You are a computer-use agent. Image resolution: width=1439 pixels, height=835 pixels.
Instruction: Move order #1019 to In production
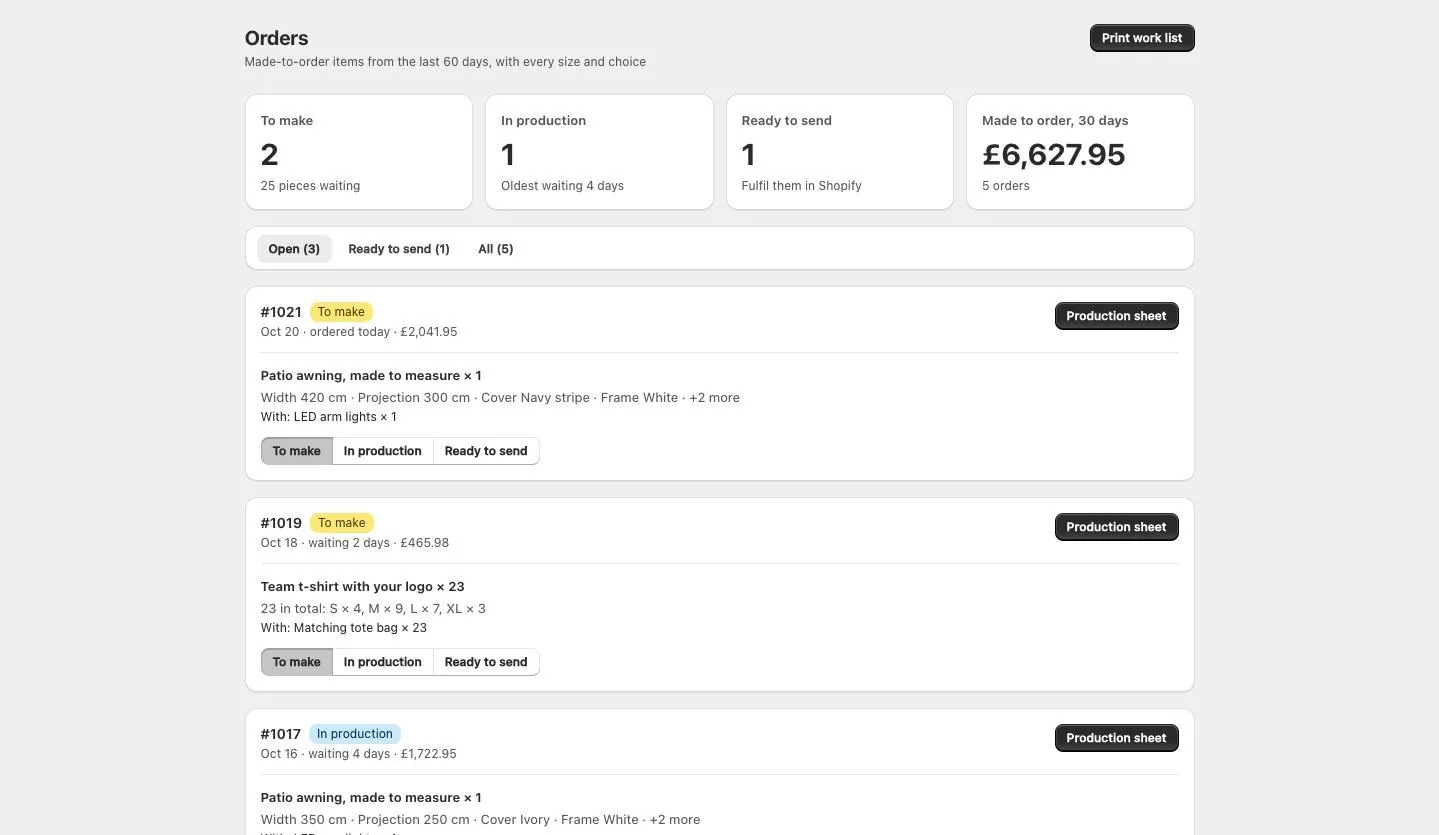(x=383, y=662)
